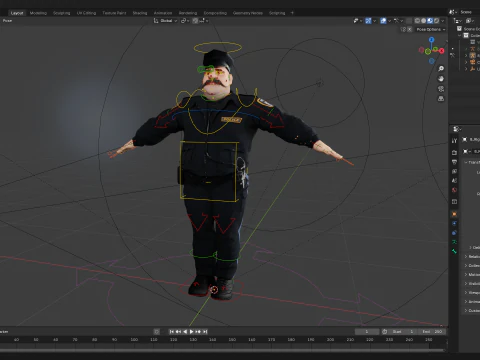Toggle the camera view icon
This screenshot has width=480, height=360.
[441, 89]
